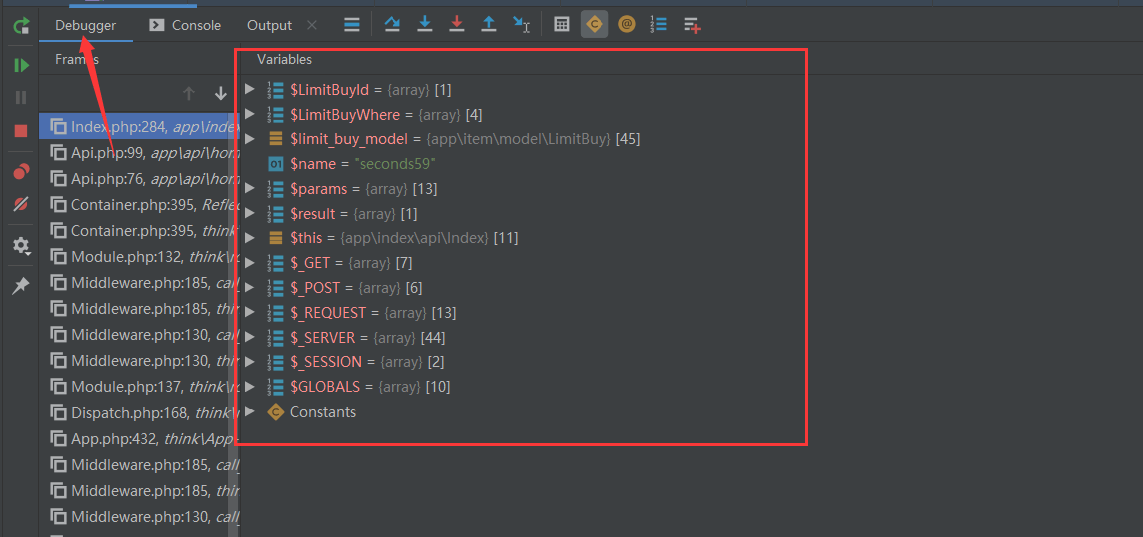Switch to the Console tab
Viewport: 1143px width, 537px height.
coord(185,26)
